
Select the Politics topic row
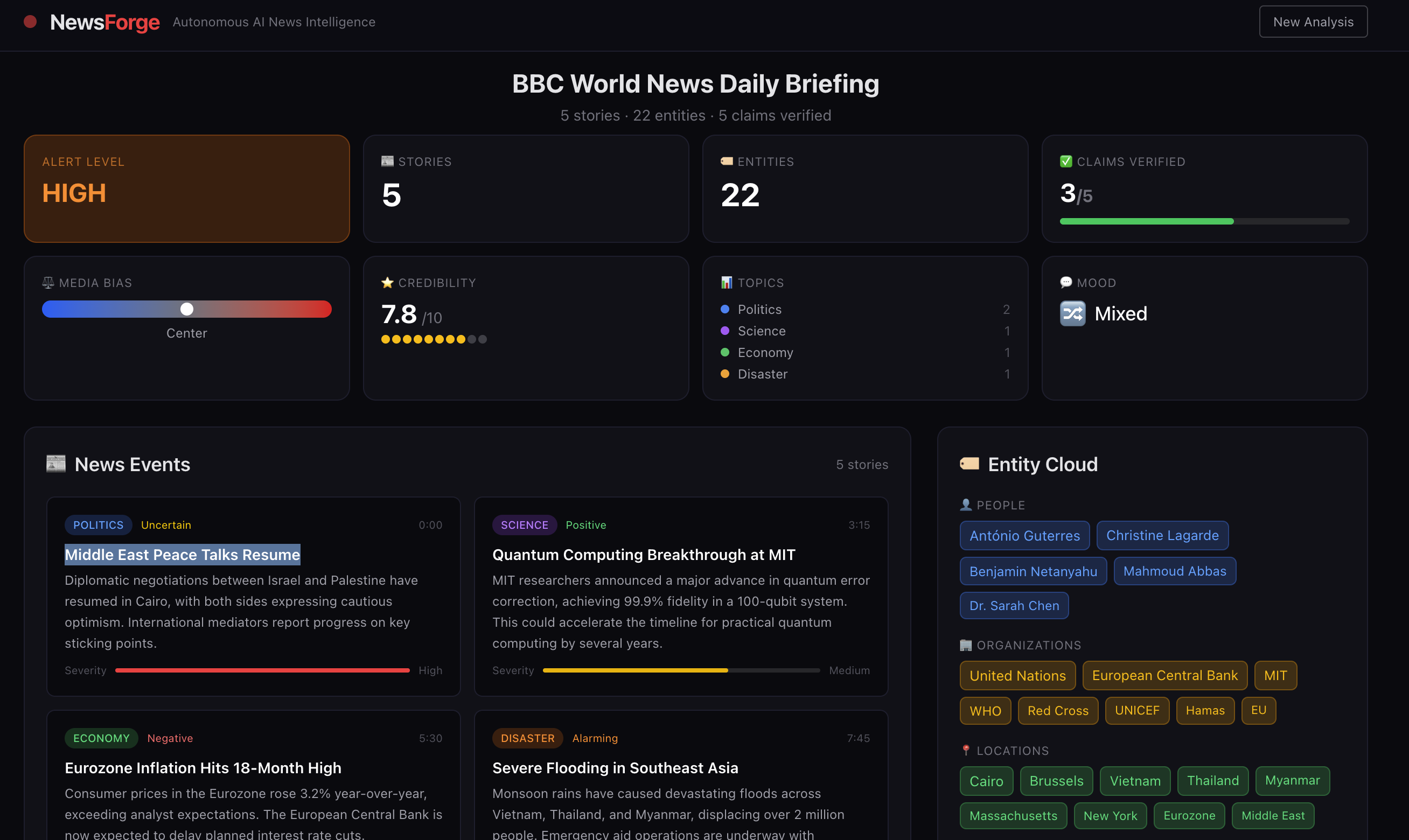tap(759, 309)
